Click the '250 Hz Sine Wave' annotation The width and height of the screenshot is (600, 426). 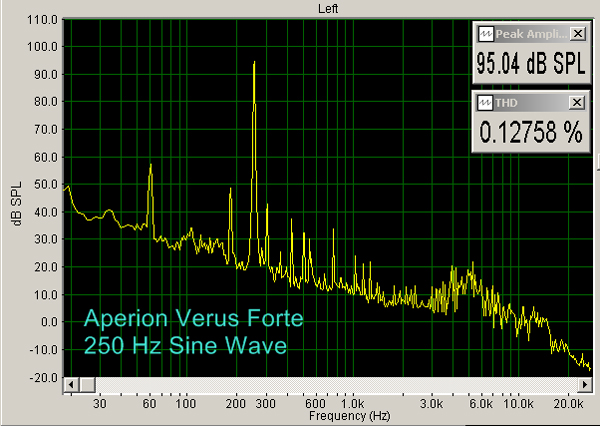pyautogui.click(x=185, y=344)
